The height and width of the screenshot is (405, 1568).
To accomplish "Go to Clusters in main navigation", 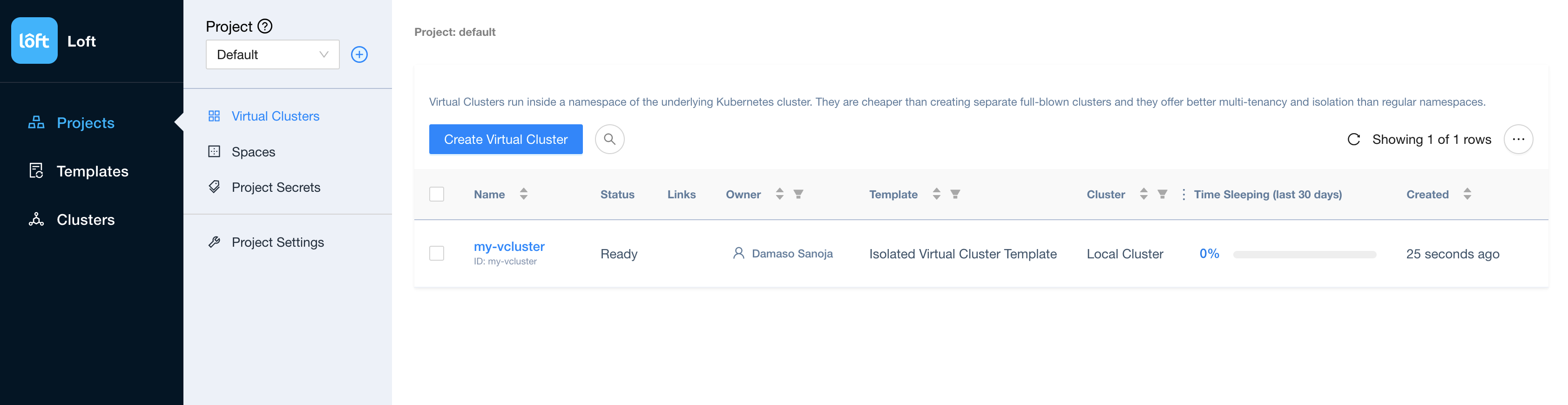I will (x=85, y=220).
